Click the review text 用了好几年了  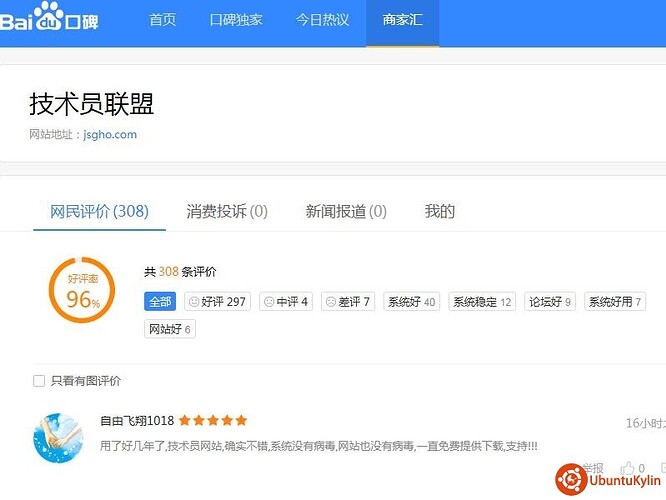(x=319, y=446)
